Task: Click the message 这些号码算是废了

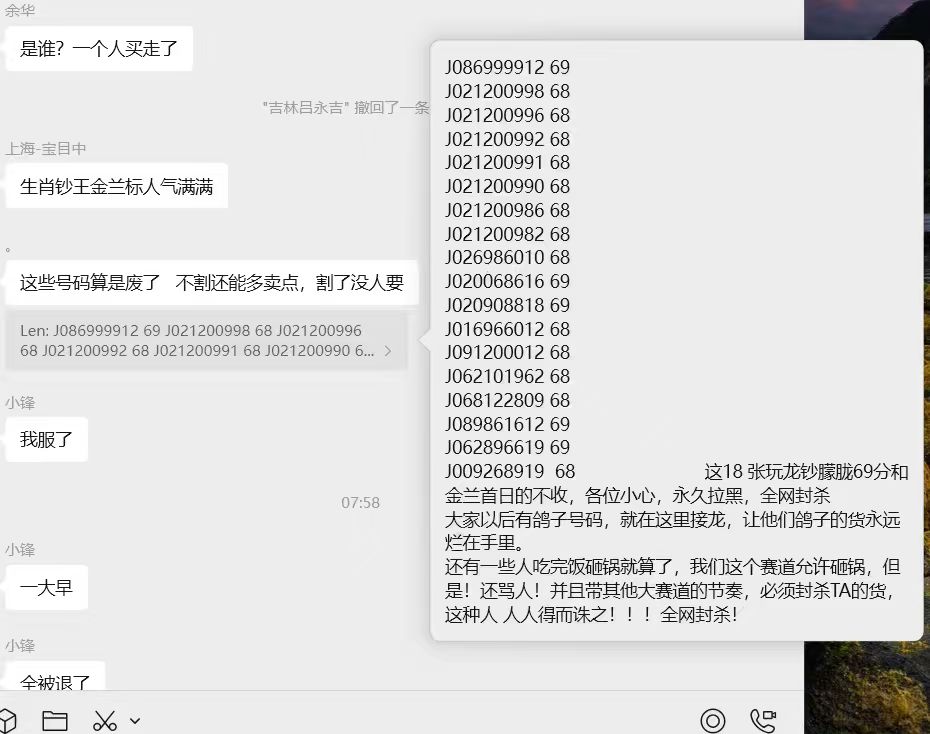Action: pyautogui.click(x=211, y=283)
